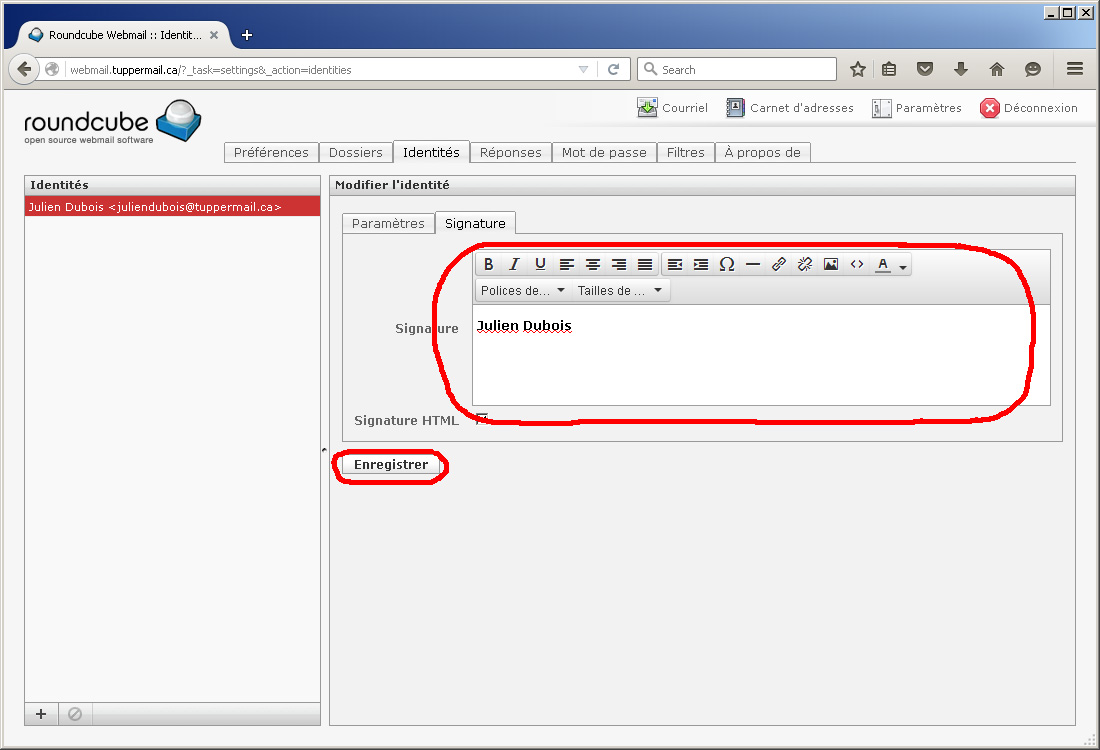Toggle bold formatting in signature editor
This screenshot has width=1100, height=750.
[x=489, y=265]
